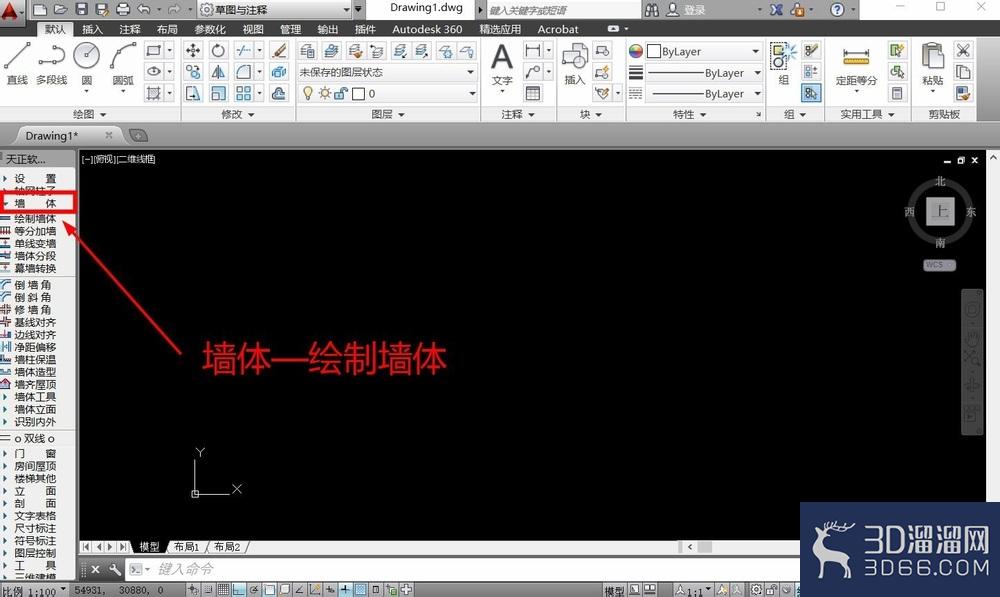Click the Save icon in quick access toolbar
The image size is (1000, 597).
82,10
